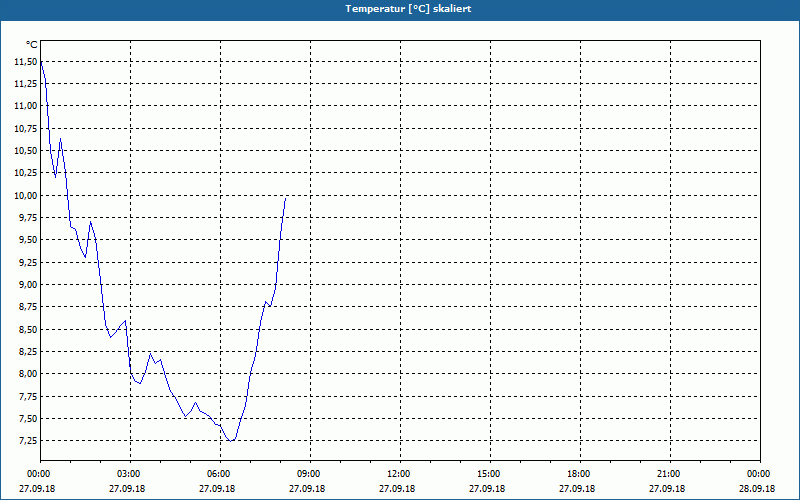Click the 10,25 y-axis value
800x500 pixels.
[26, 172]
